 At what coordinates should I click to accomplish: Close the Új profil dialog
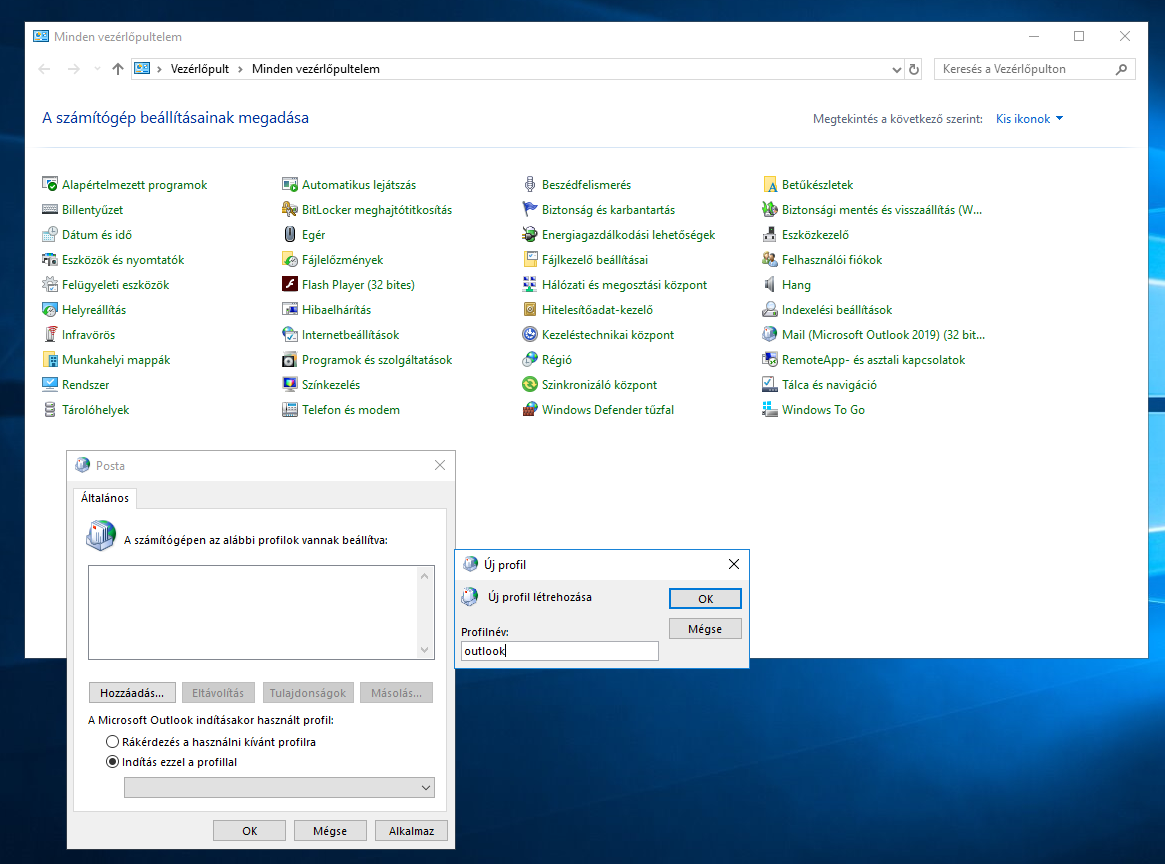point(734,565)
